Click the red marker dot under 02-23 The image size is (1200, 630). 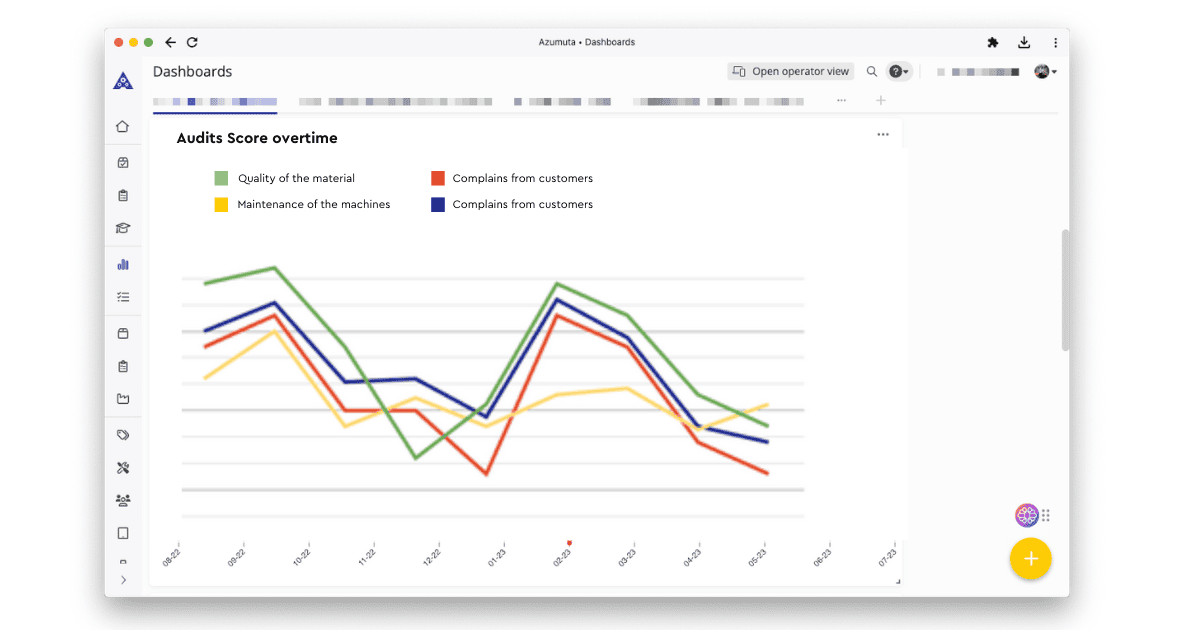569,542
